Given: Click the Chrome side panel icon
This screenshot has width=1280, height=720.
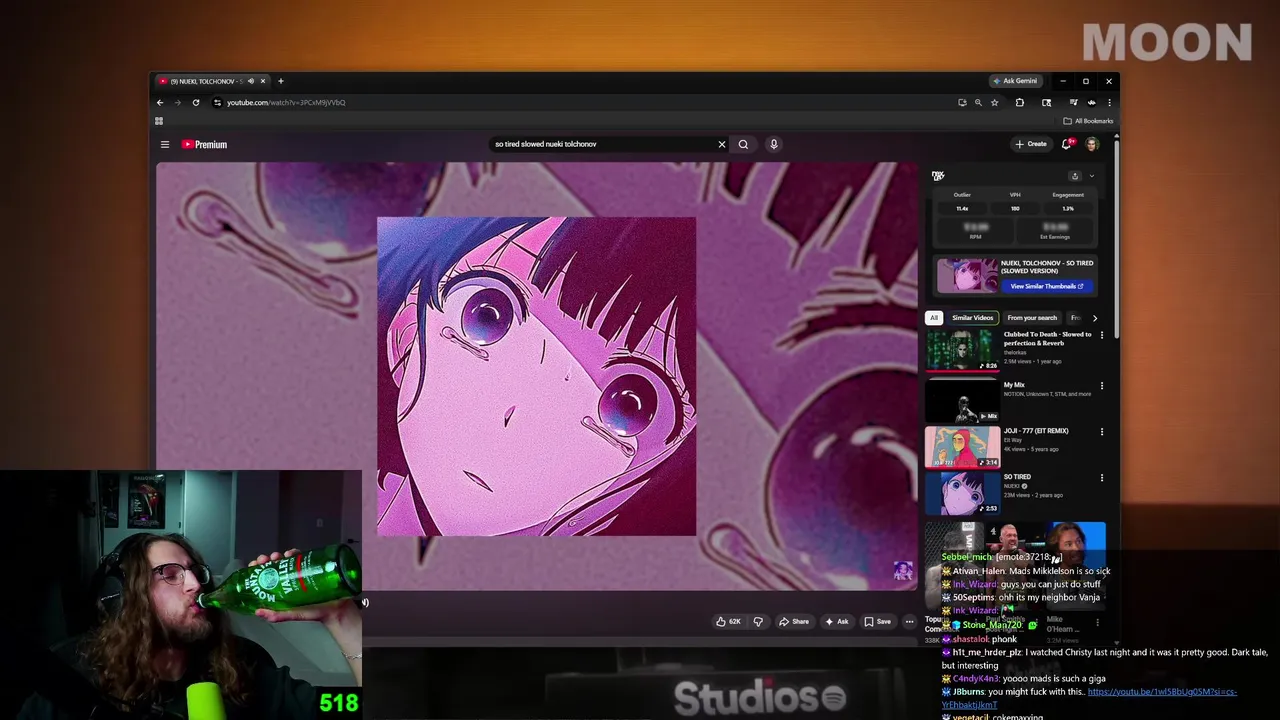Looking at the screenshot, I should (1046, 102).
